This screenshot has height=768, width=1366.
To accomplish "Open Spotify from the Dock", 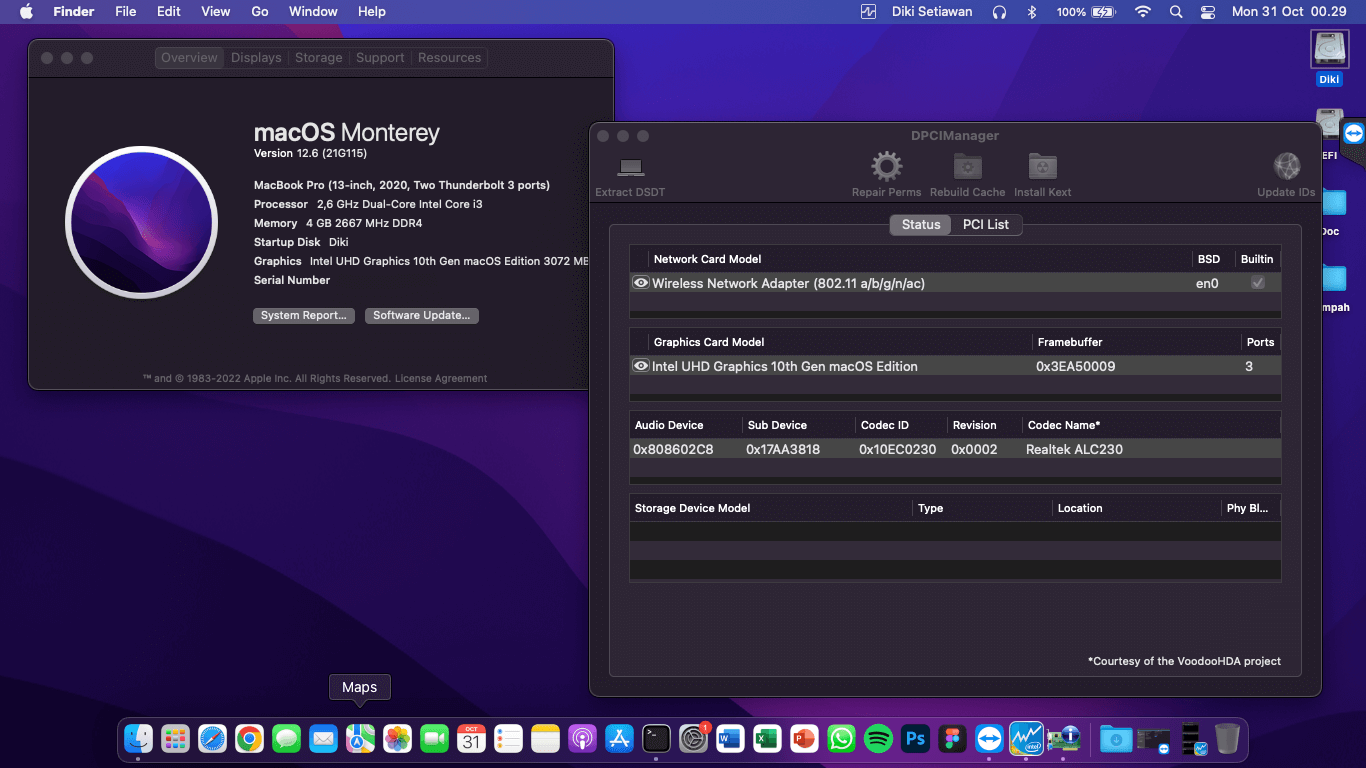I will pos(878,739).
